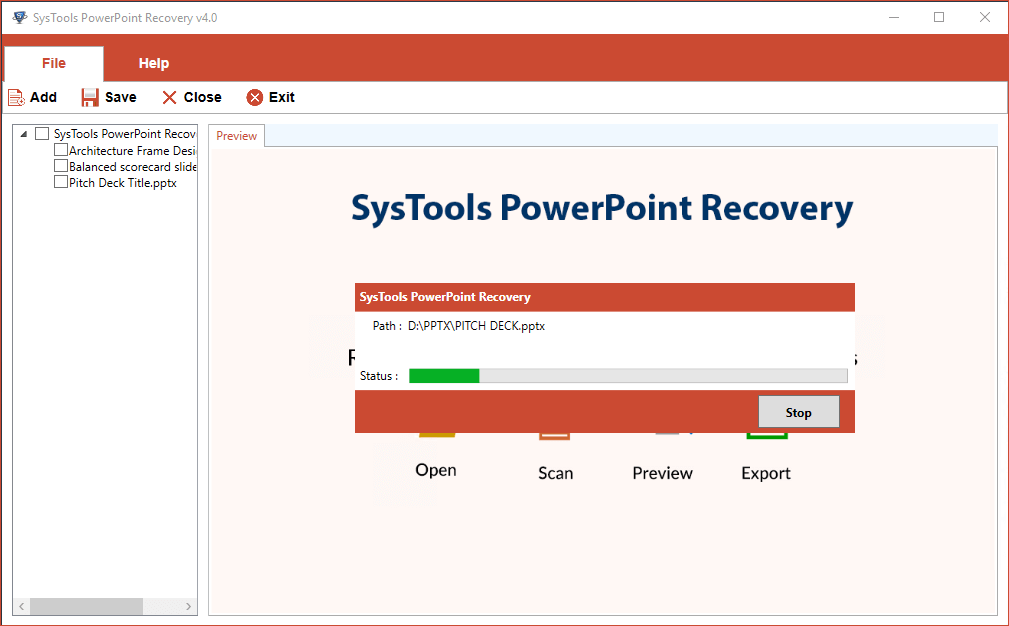Screen dimensions: 1009x626
Task: Check the SysTools PowerPoint Recovery root checkbox
Action: 42,134
